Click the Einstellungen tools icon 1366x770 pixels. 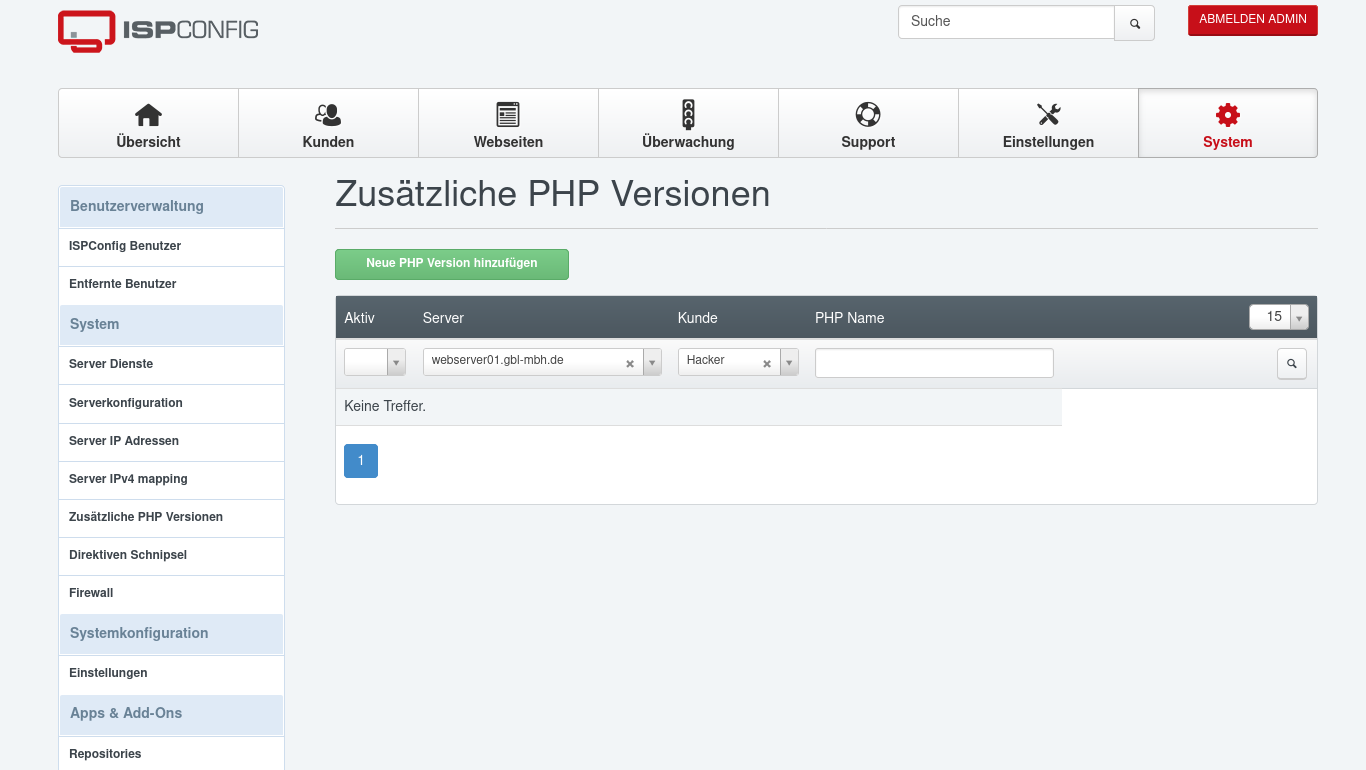(x=1047, y=113)
